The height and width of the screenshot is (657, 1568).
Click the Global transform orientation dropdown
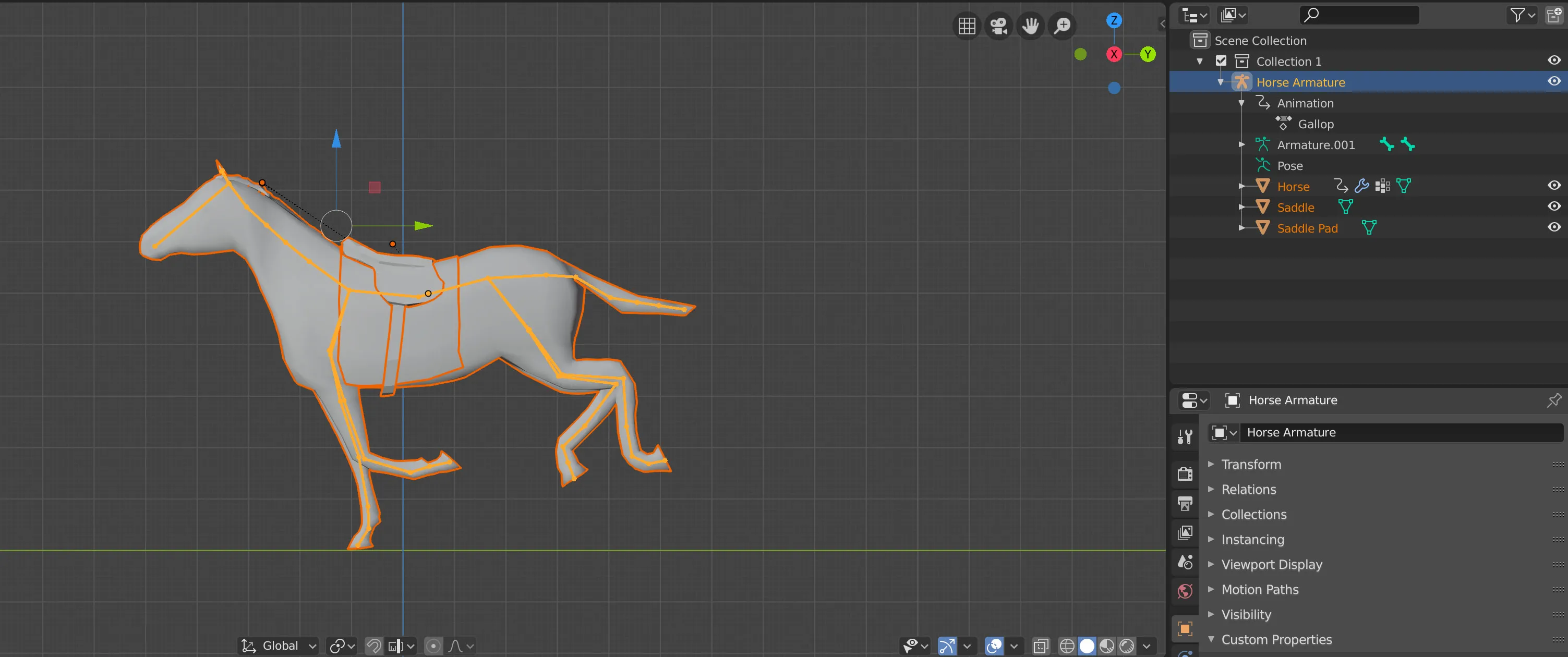(x=280, y=645)
